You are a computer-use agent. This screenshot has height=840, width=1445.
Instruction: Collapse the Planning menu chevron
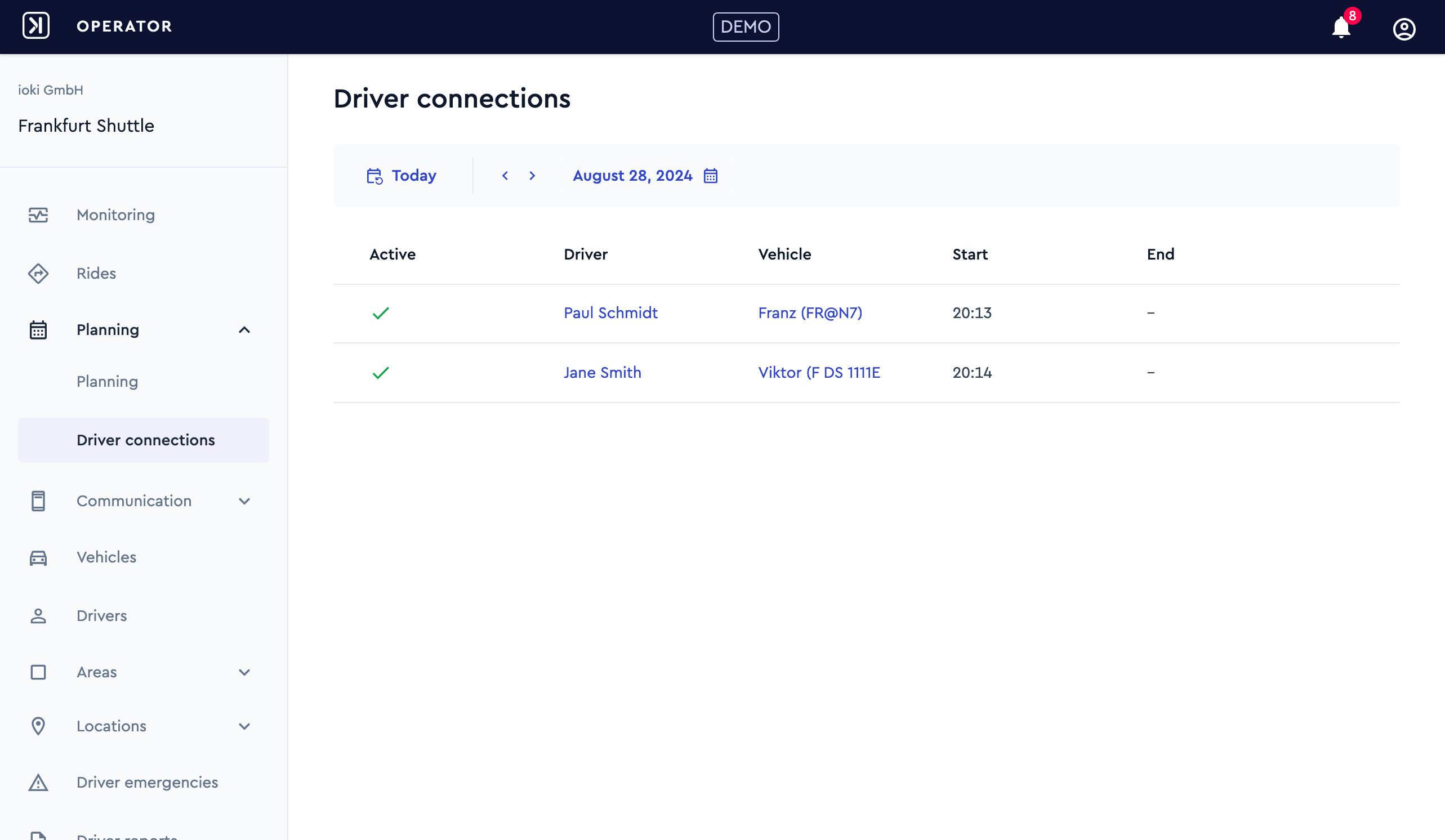click(x=244, y=330)
